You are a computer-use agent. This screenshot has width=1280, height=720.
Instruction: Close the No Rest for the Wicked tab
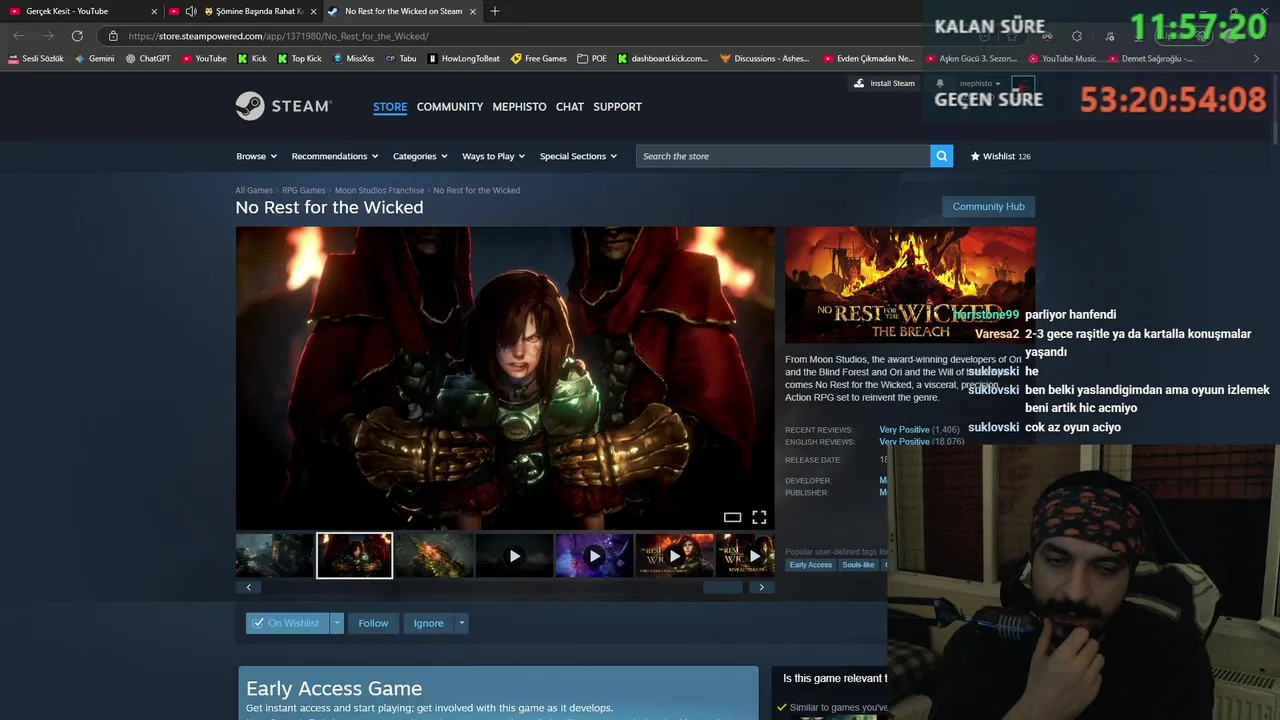[473, 11]
